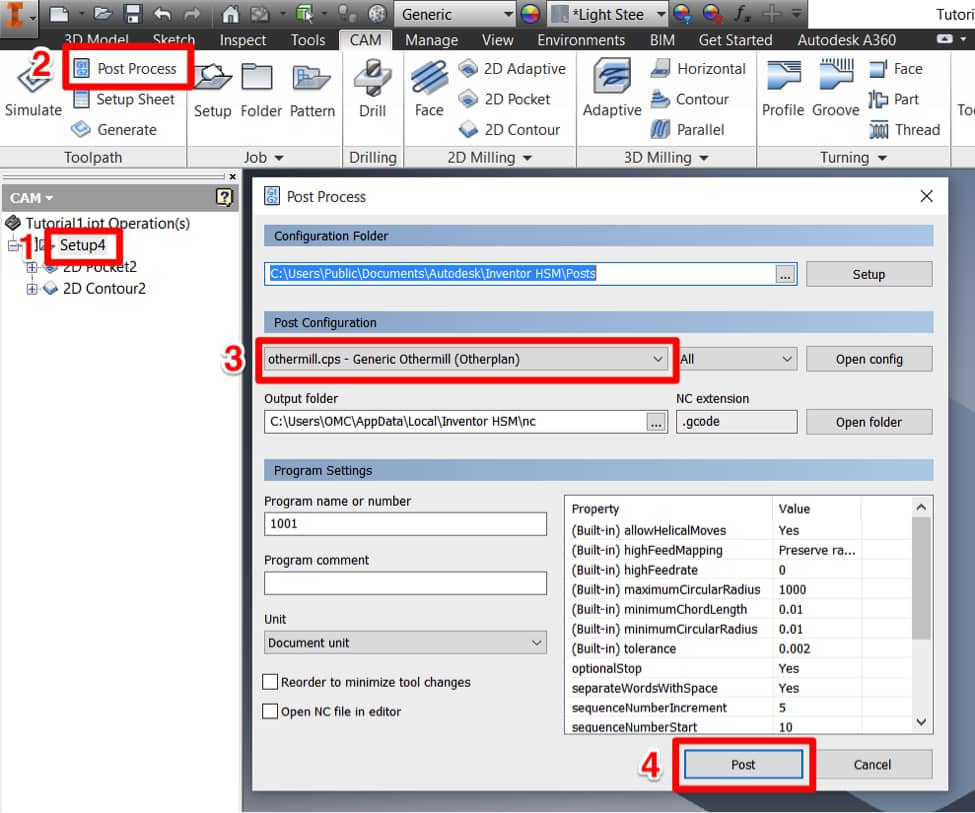The image size is (975, 813).
Task: Click the Program name or number field
Action: coord(405,523)
